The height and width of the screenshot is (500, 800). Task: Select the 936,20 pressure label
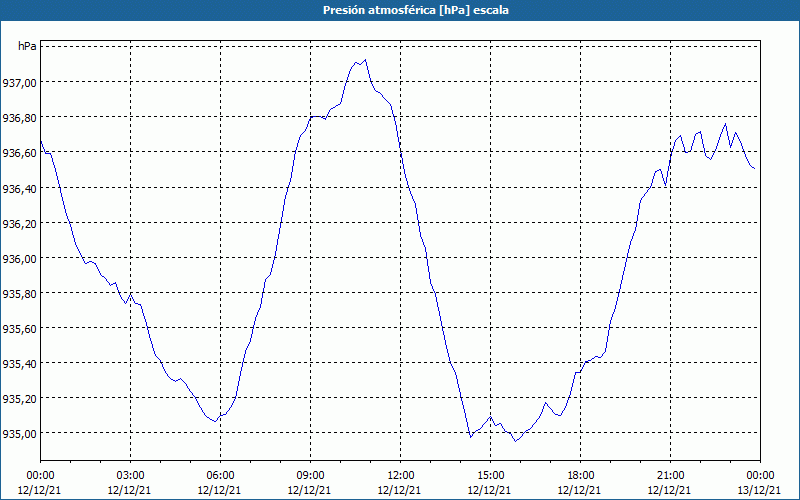pyautogui.click(x=20, y=223)
